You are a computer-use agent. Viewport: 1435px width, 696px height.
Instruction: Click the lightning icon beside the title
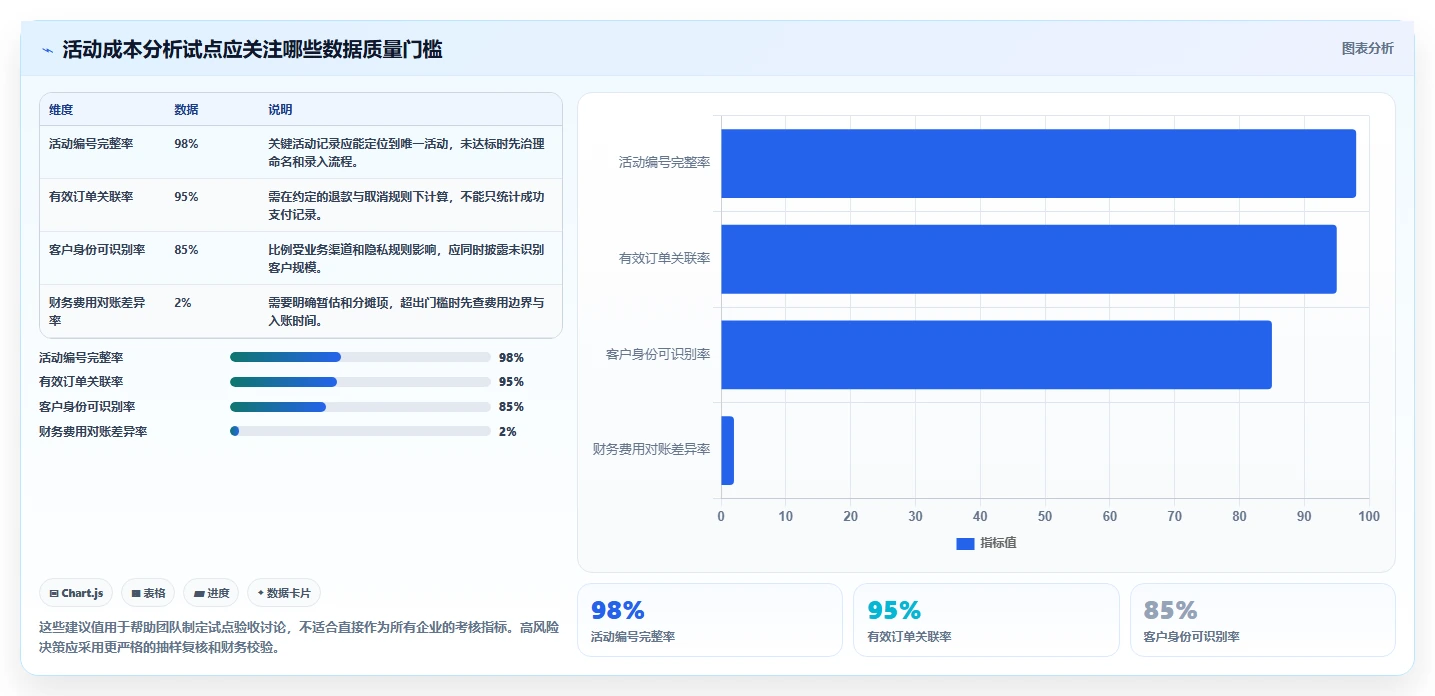click(x=47, y=50)
